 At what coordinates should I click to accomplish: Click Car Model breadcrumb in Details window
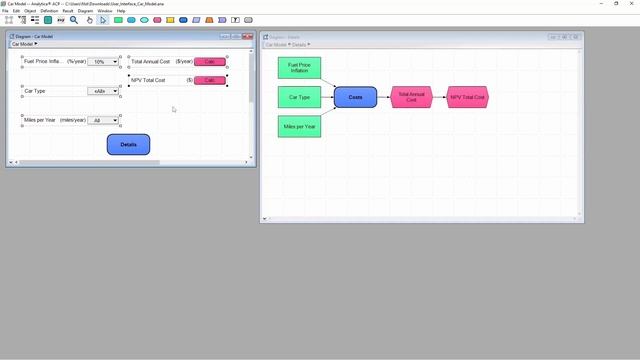click(276, 44)
